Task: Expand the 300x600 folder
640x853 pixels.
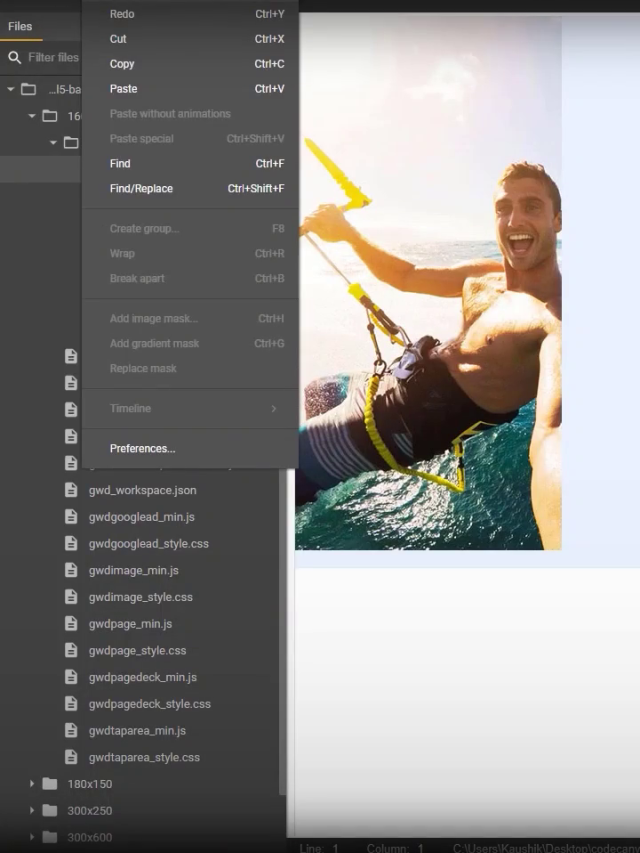Action: pyautogui.click(x=32, y=837)
